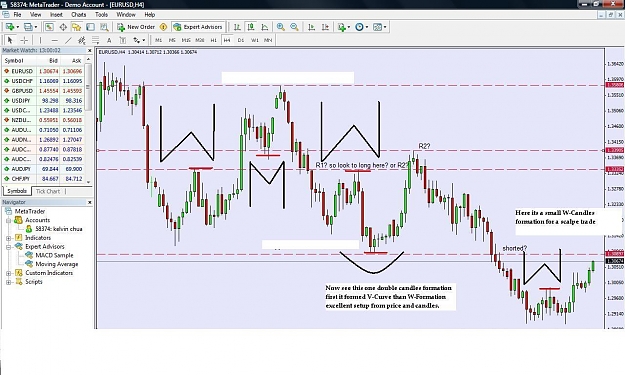Toggle the Data Window crosshair-circle icon

[63, 27]
